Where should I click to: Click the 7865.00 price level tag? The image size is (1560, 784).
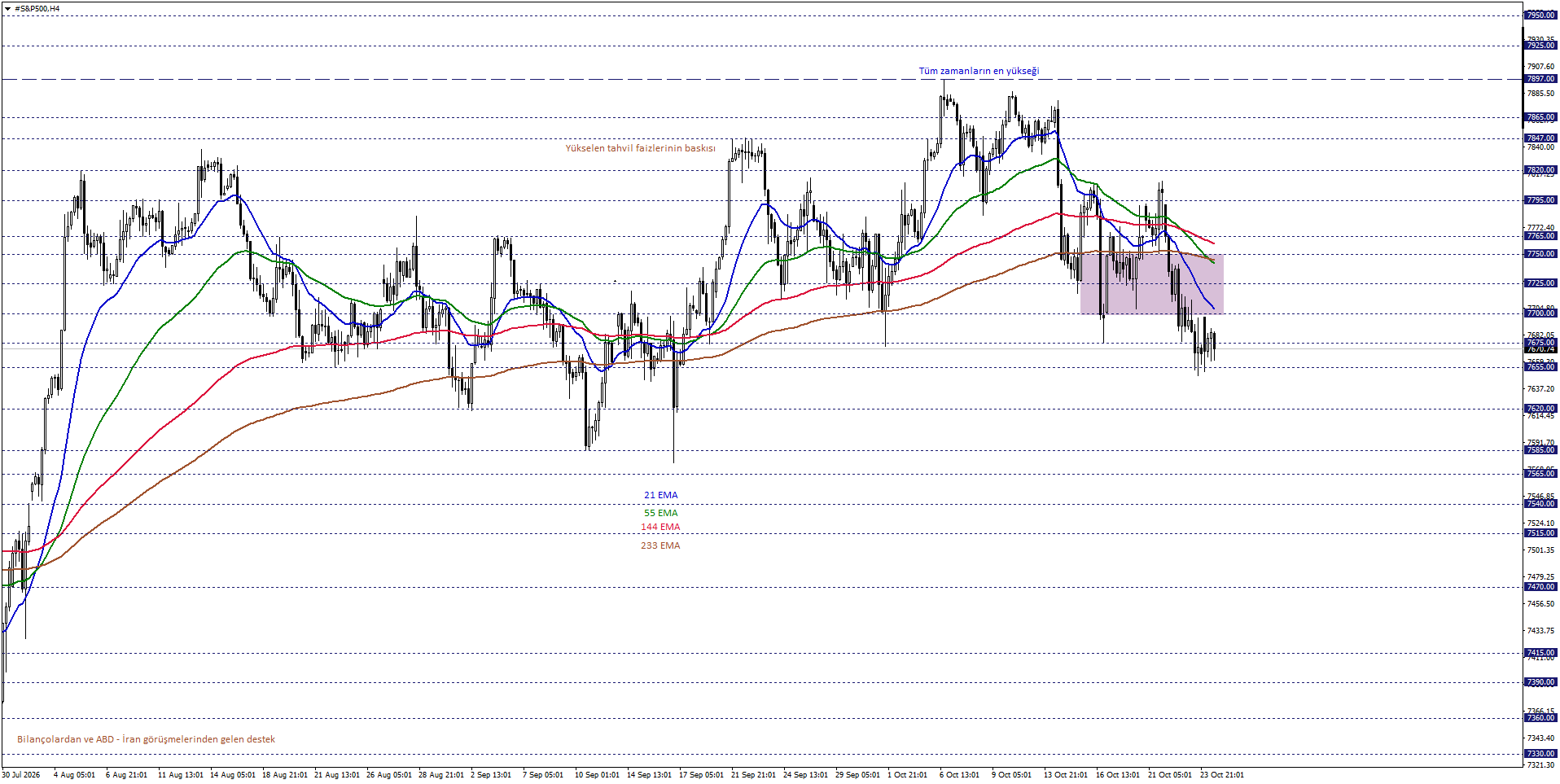click(1540, 117)
